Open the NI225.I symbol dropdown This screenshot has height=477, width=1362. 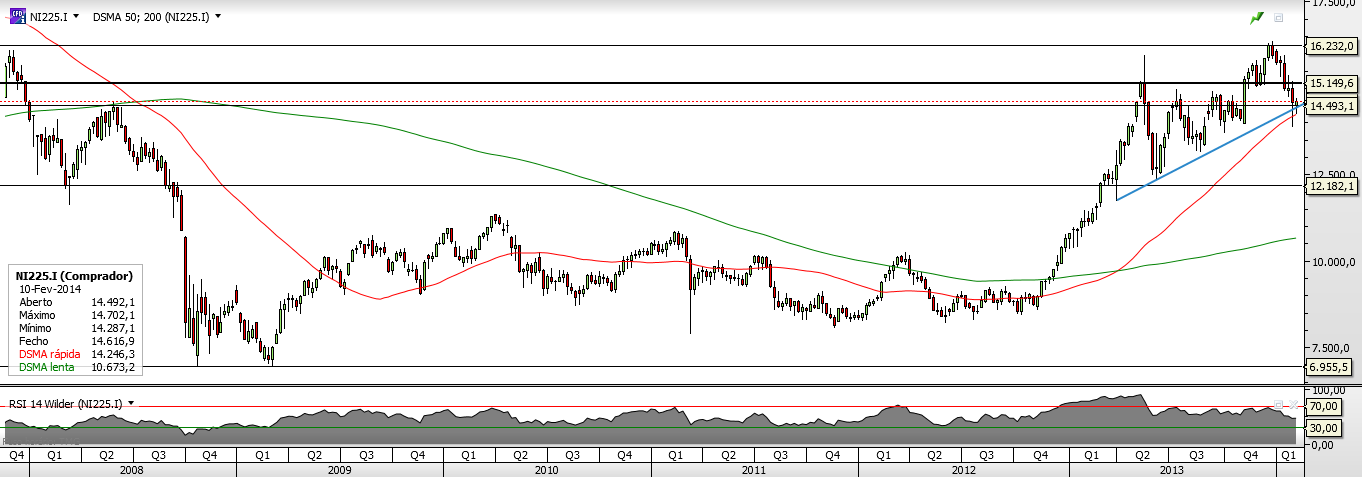(74, 17)
